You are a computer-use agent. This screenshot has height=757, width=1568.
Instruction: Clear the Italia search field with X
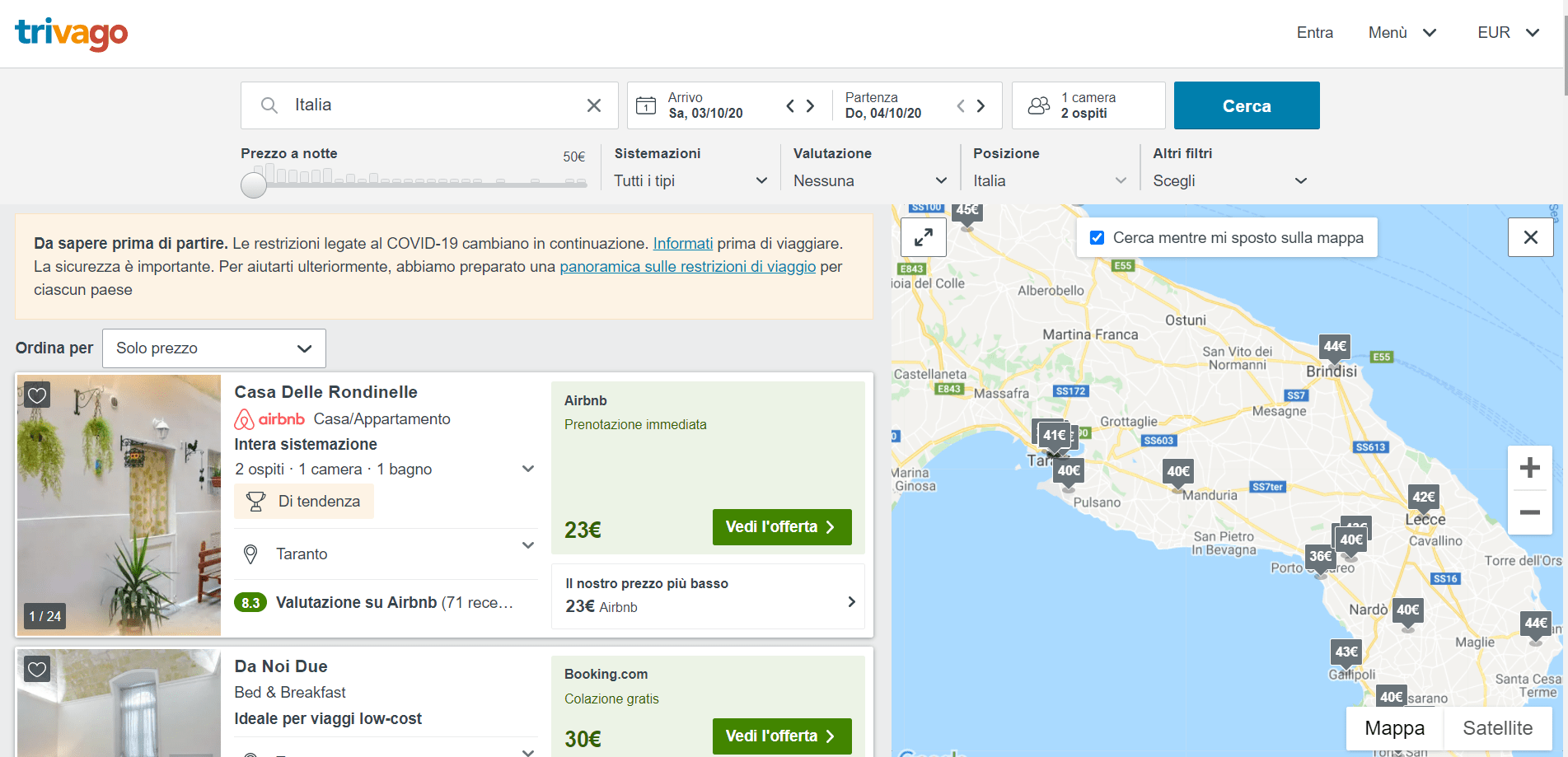593,105
